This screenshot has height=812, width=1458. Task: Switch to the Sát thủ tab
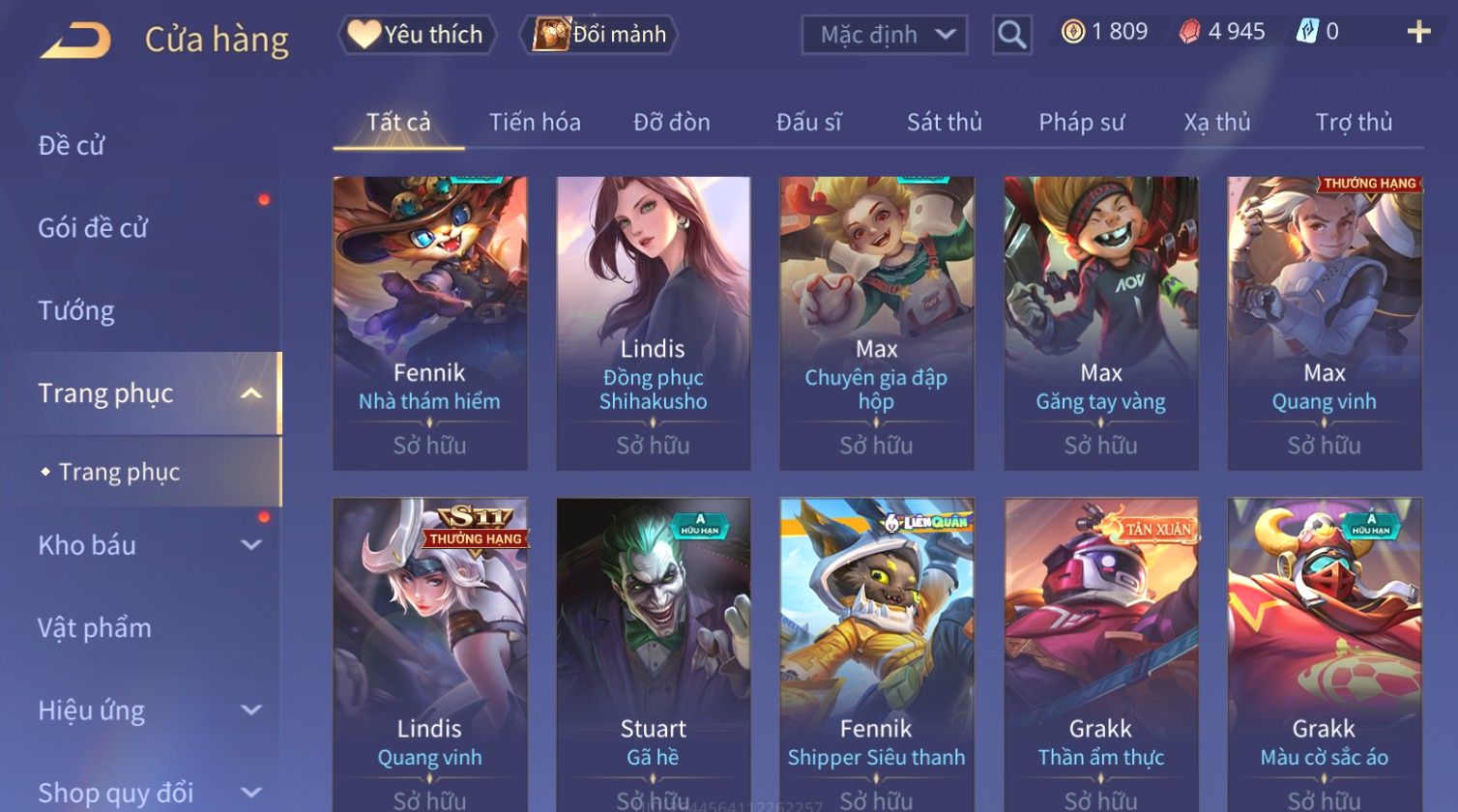click(x=944, y=123)
